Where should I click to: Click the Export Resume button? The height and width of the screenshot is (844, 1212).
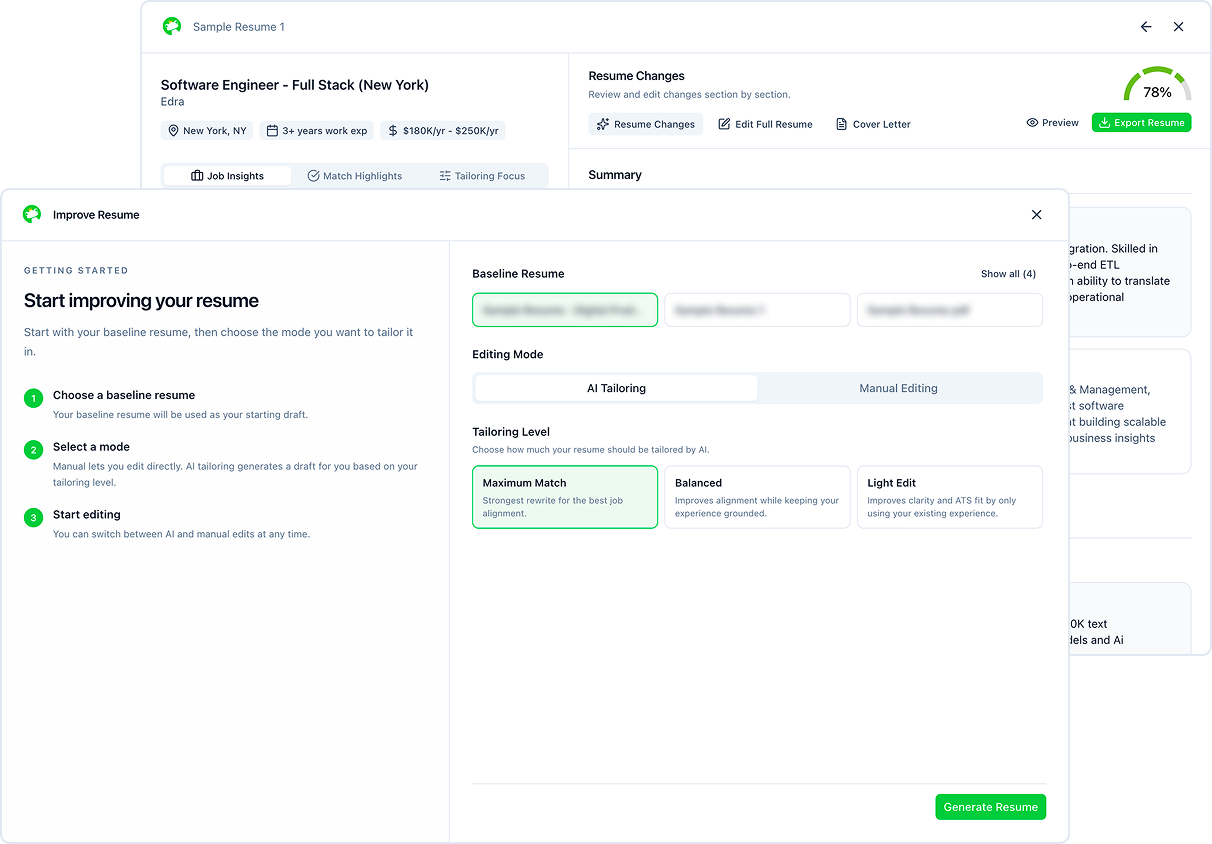tap(1141, 123)
